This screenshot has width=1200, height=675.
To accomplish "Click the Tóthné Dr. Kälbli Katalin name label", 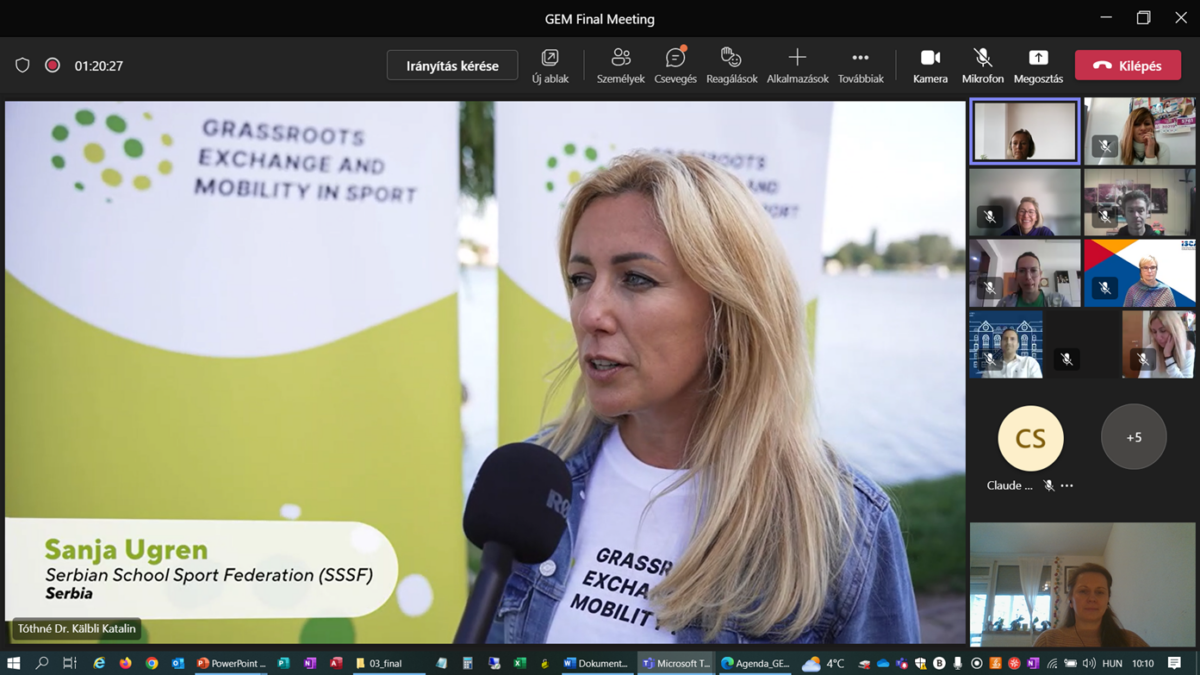I will coord(76,629).
